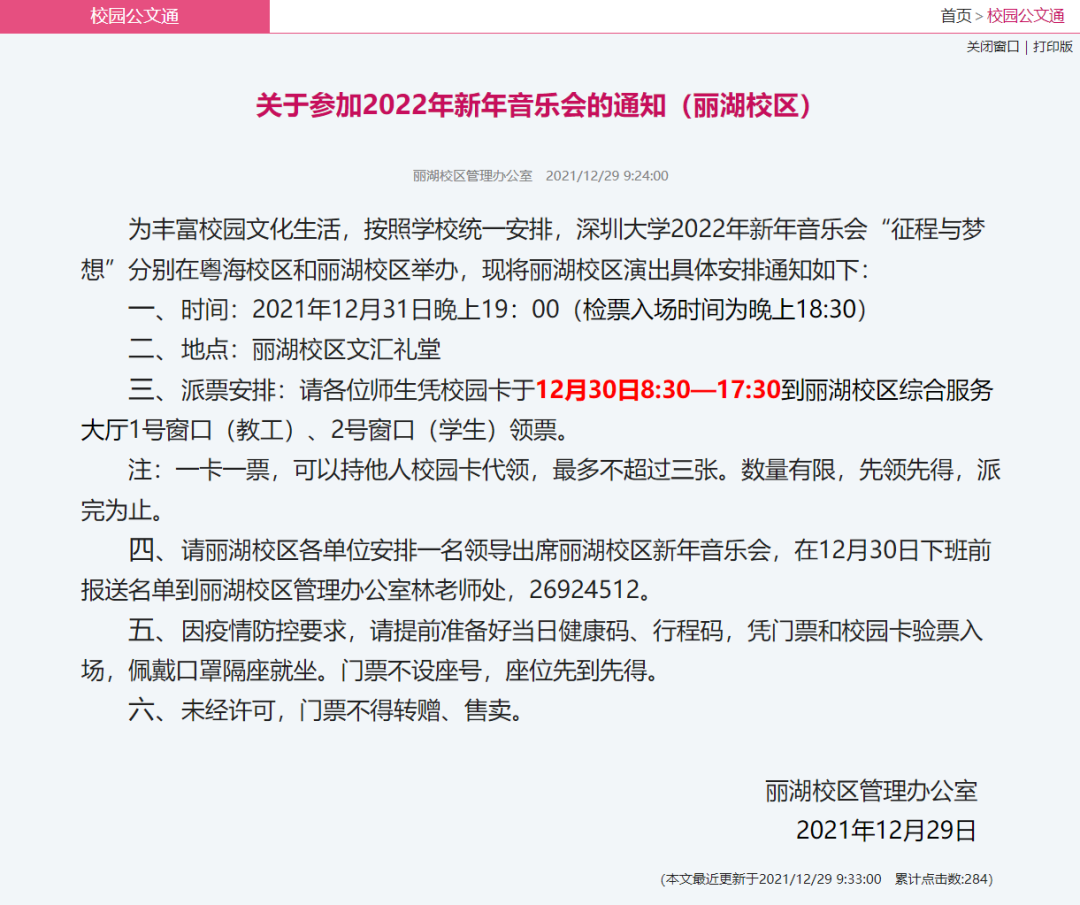Click the note line starting 注：一卡一票

[x=540, y=490]
